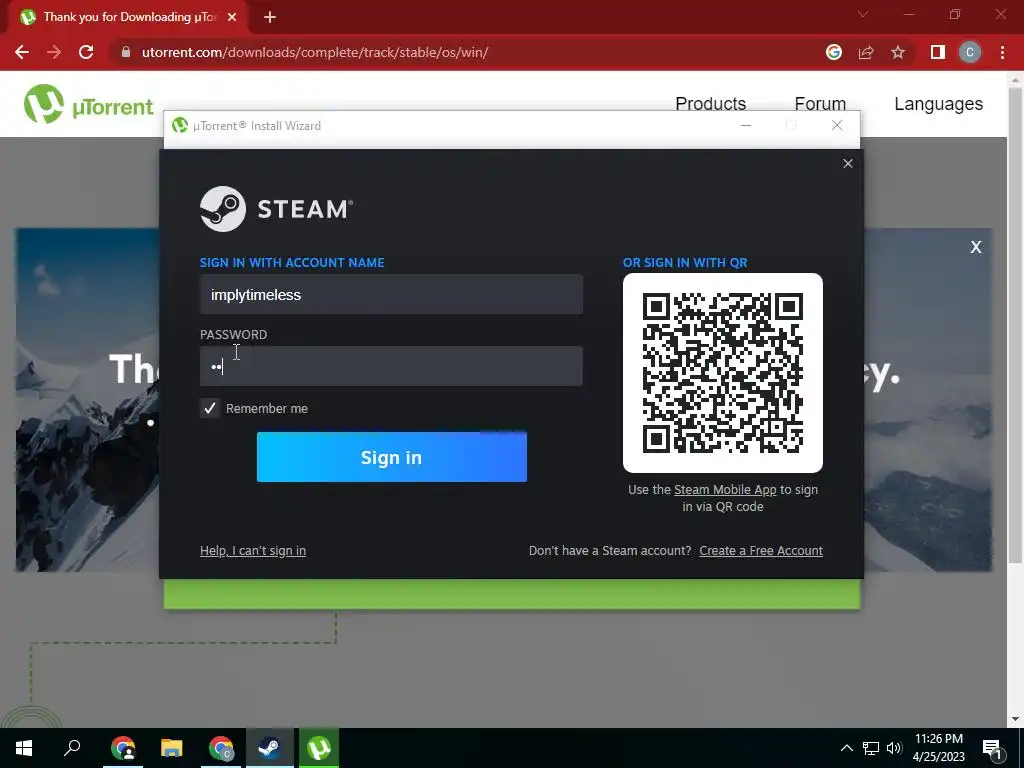Open the network status tray icon
Image resolution: width=1024 pixels, height=768 pixels.
[871, 748]
